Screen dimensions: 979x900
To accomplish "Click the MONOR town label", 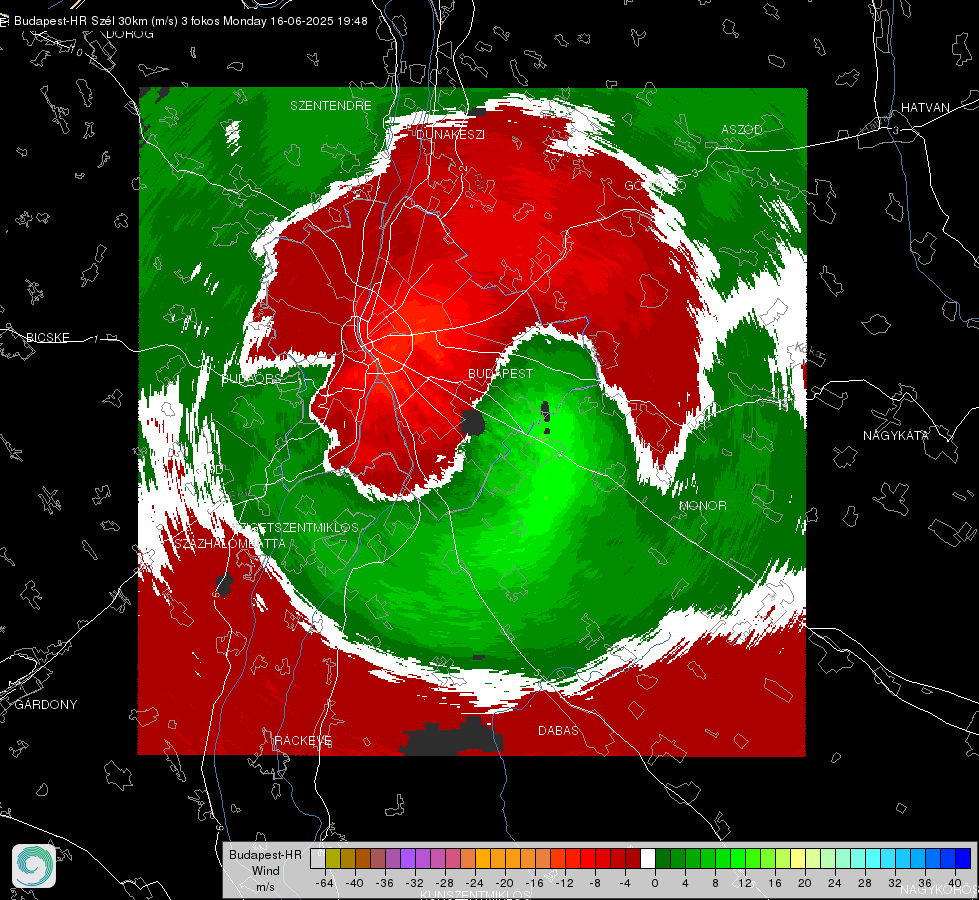I will [702, 505].
